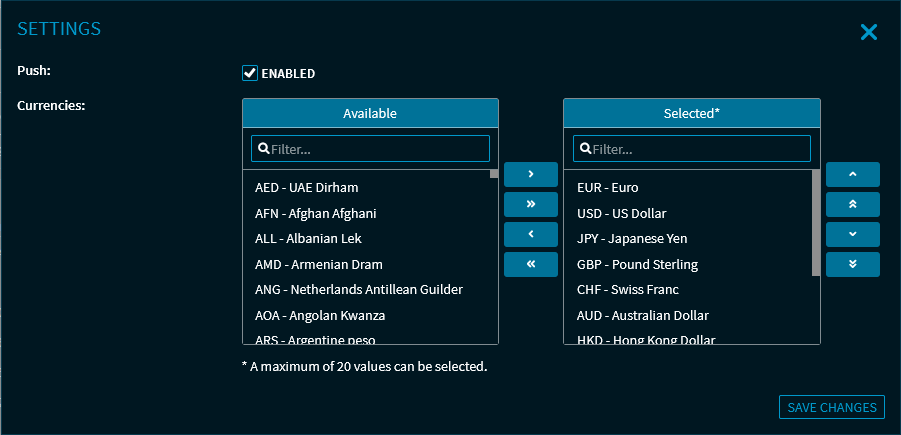Move selected currency to the bottom
Image resolution: width=901 pixels, height=435 pixels.
852,264
